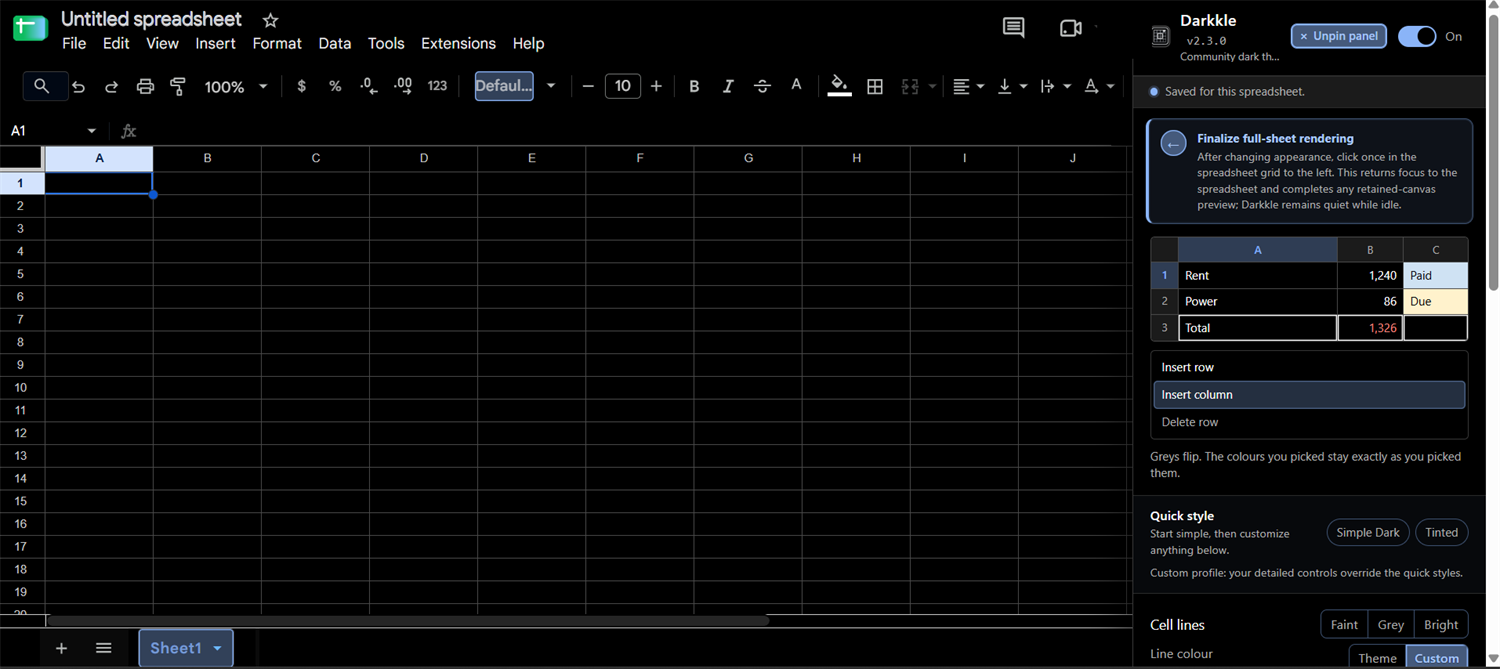Click Increase decimal places icon

[403, 86]
